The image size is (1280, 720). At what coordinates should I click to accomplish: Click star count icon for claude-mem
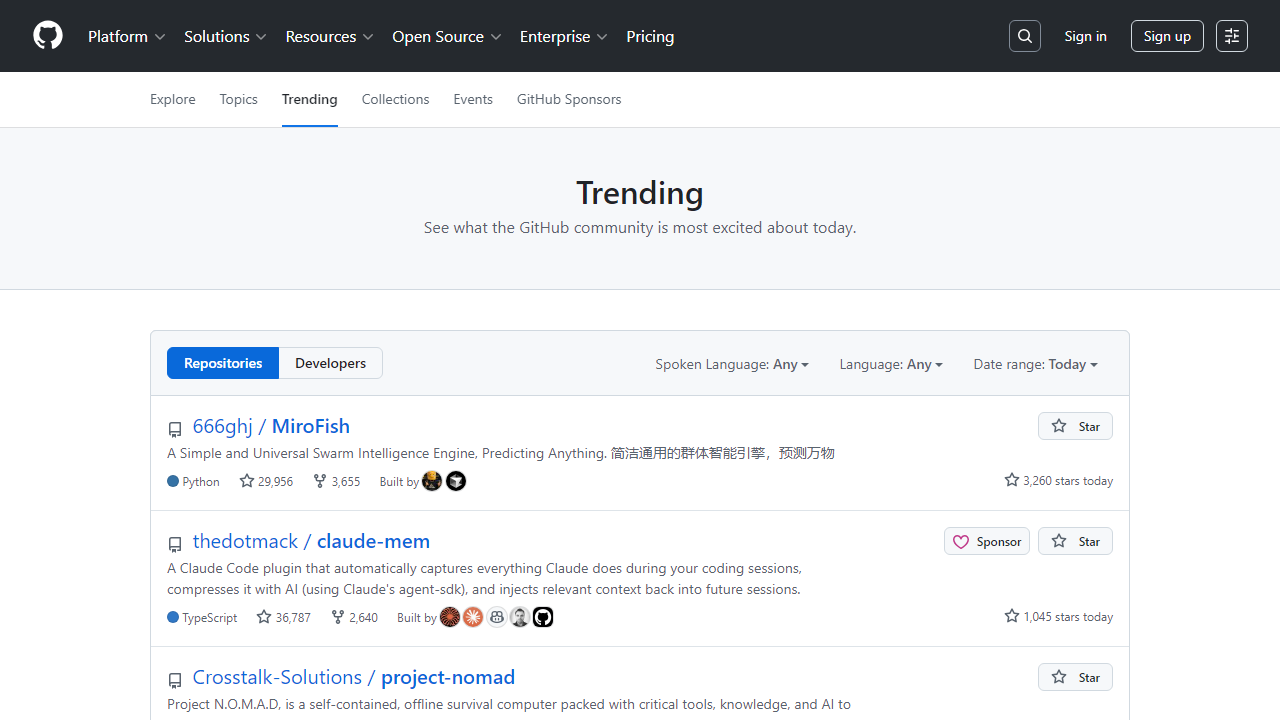coord(264,617)
